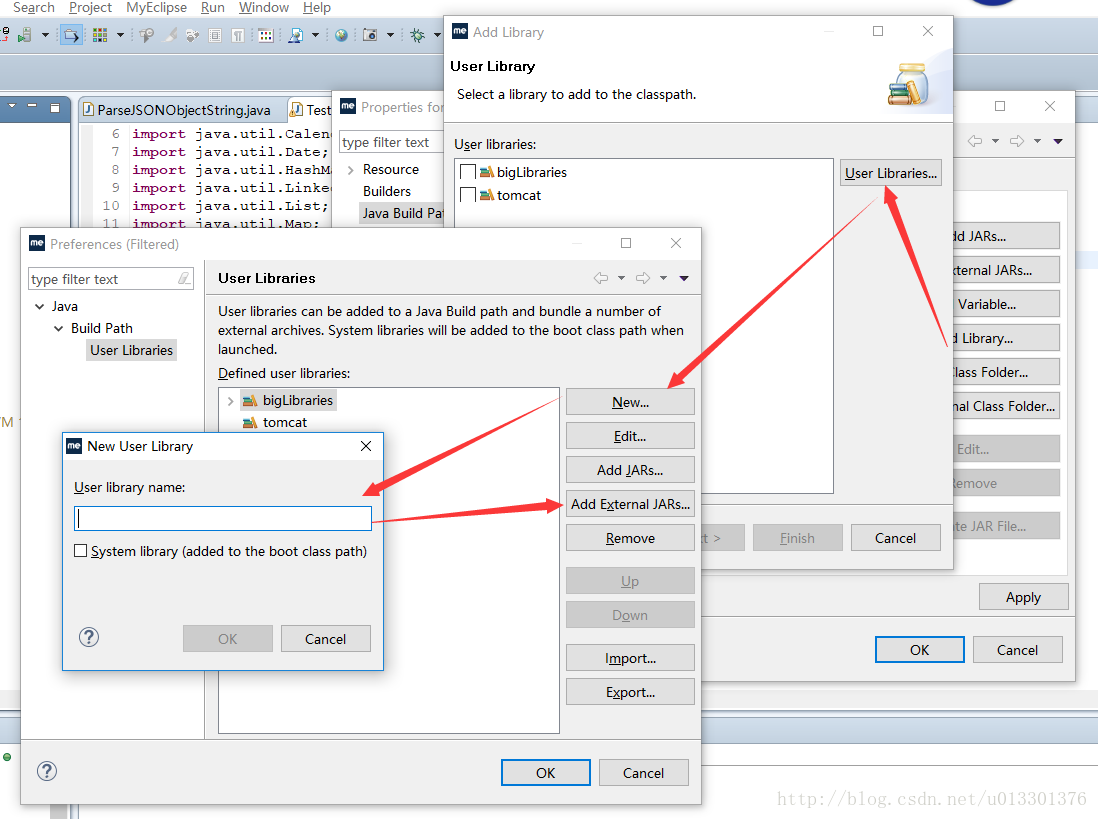Click Cancel in New User Library dialog
Viewport: 1098px width, 819px height.
(326, 638)
